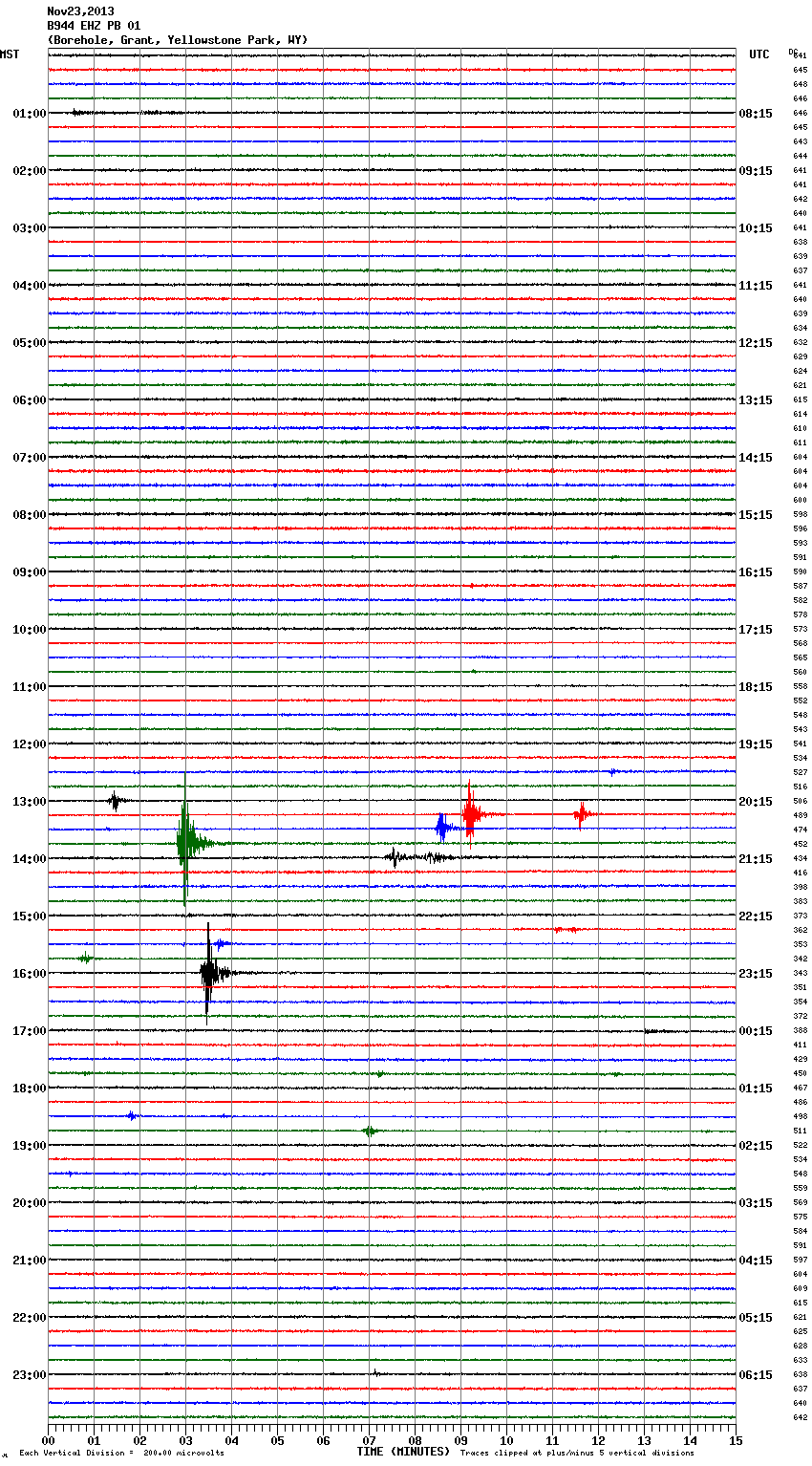Click minute 00 on the bottom axis
This screenshot has height=1466, width=812.
click(48, 1440)
